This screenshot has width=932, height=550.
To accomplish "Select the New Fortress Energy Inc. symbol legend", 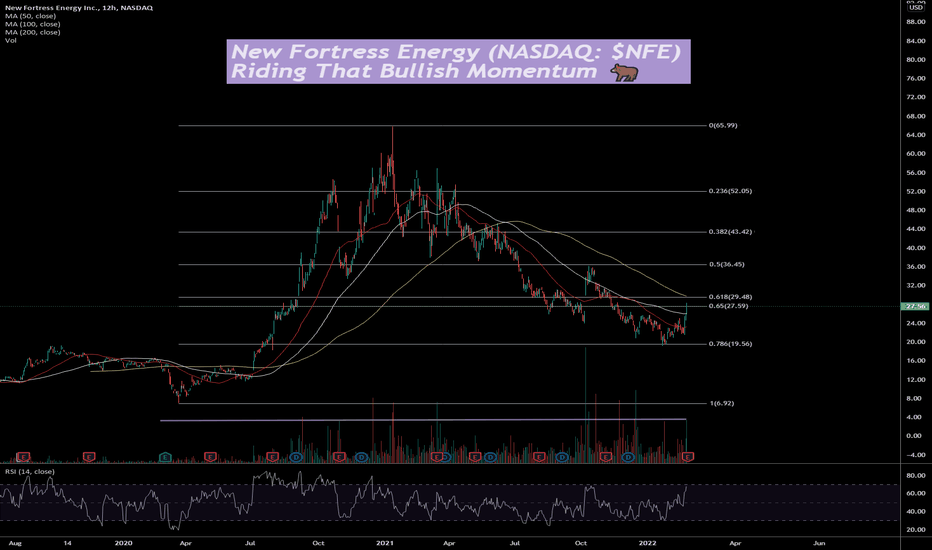I will [78, 8].
